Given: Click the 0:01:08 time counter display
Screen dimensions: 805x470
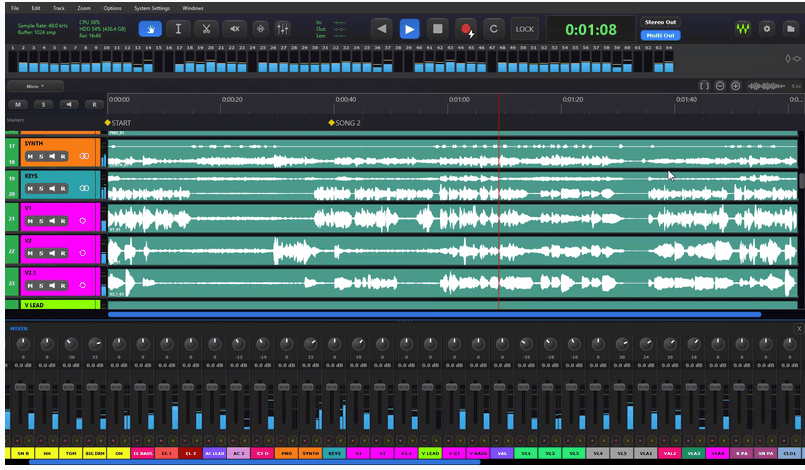Looking at the screenshot, I should [x=590, y=30].
